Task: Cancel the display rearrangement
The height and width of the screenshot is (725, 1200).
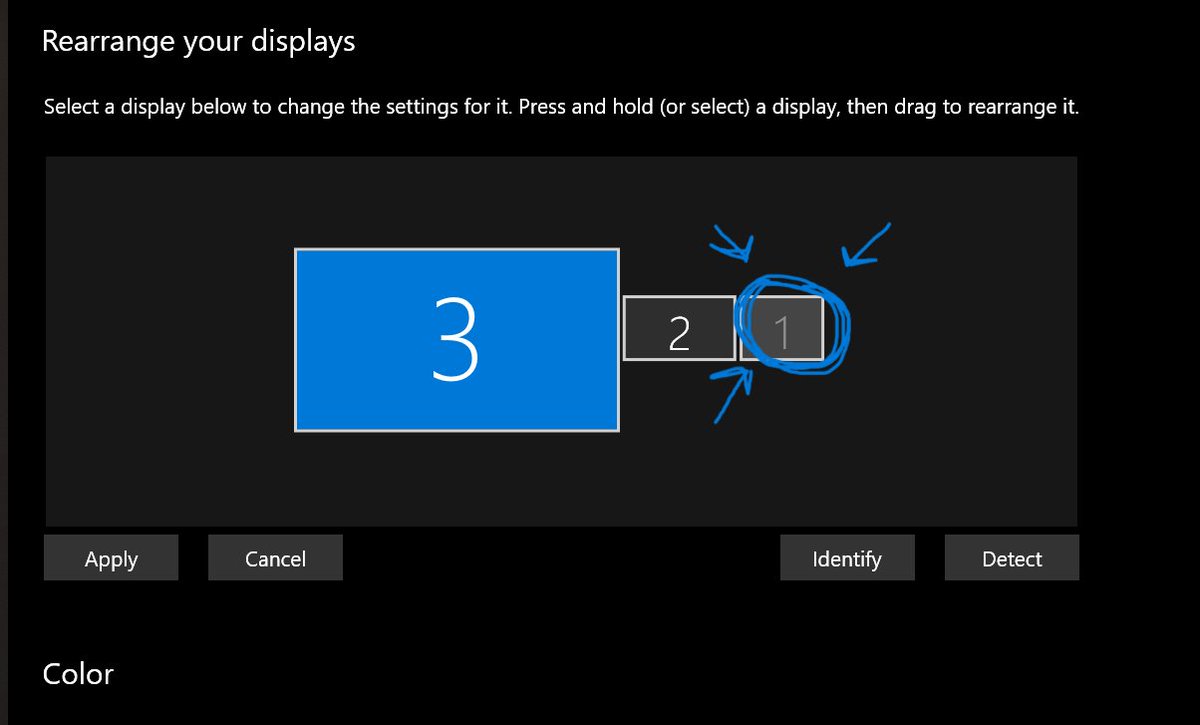Action: coord(275,558)
